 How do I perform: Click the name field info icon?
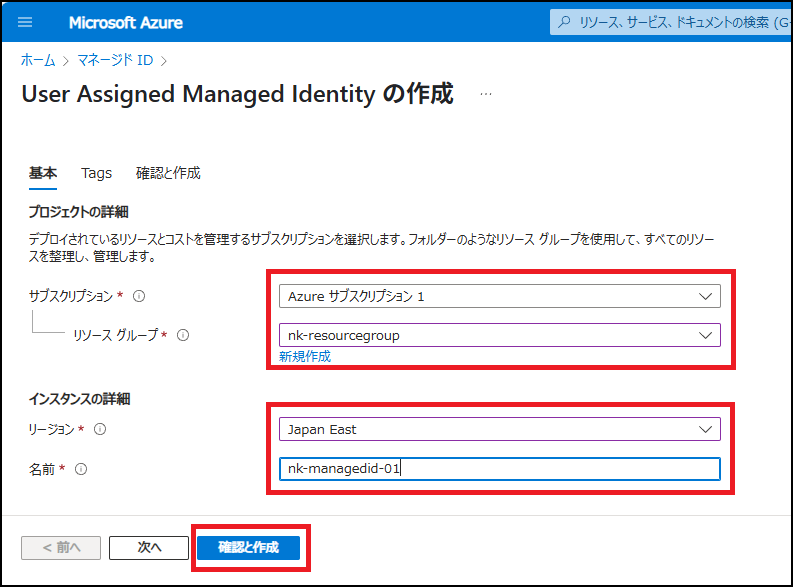coord(81,469)
